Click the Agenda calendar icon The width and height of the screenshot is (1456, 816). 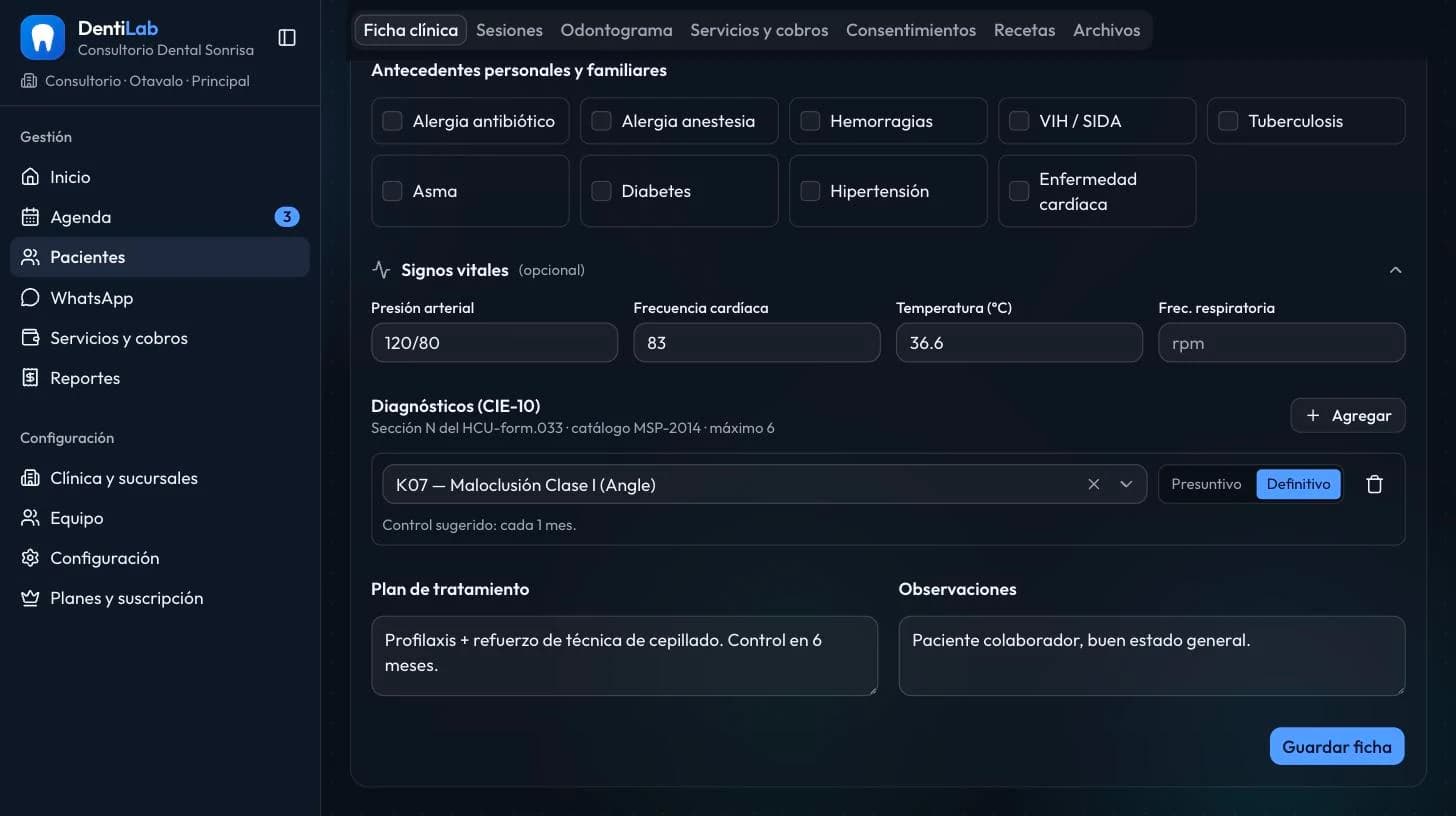pyautogui.click(x=31, y=217)
